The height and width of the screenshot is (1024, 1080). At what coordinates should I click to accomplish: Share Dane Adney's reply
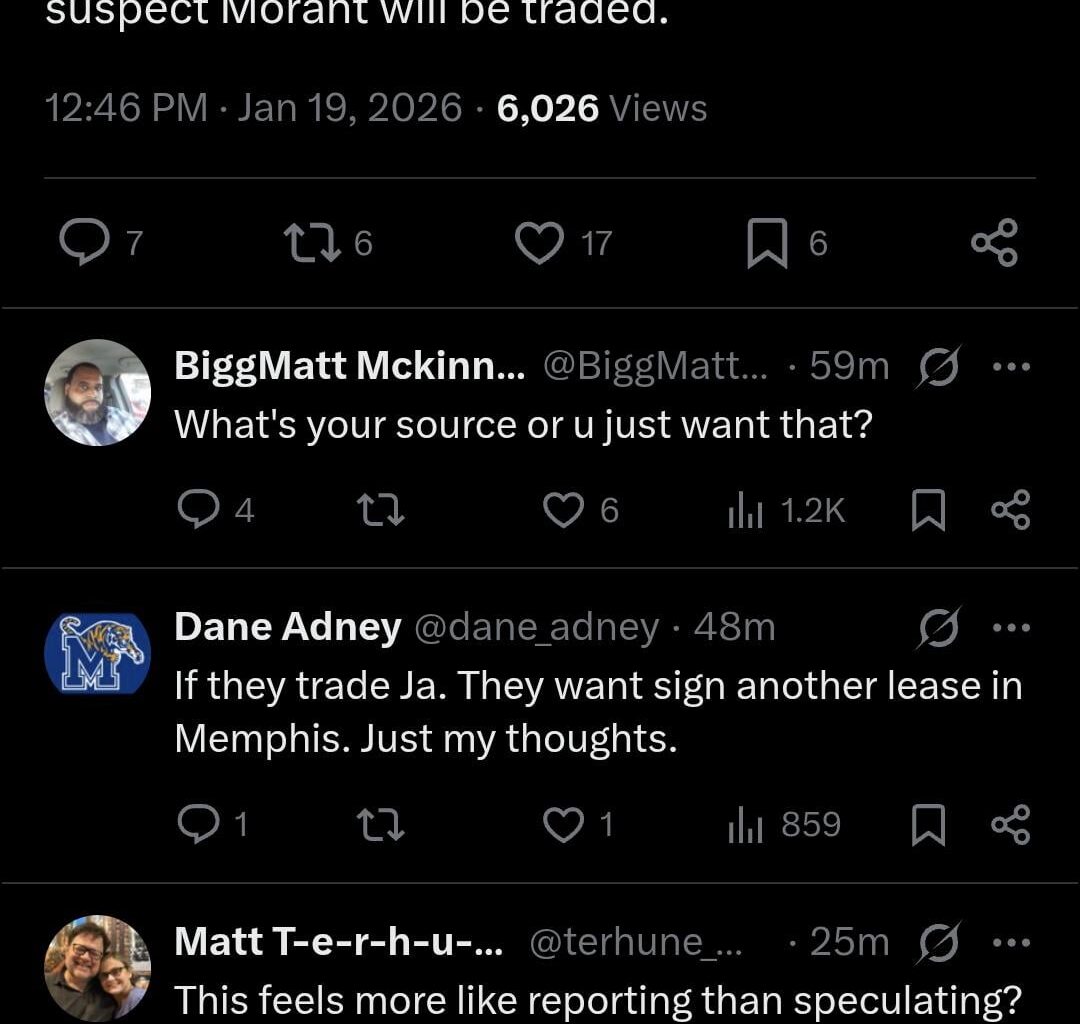click(1012, 824)
